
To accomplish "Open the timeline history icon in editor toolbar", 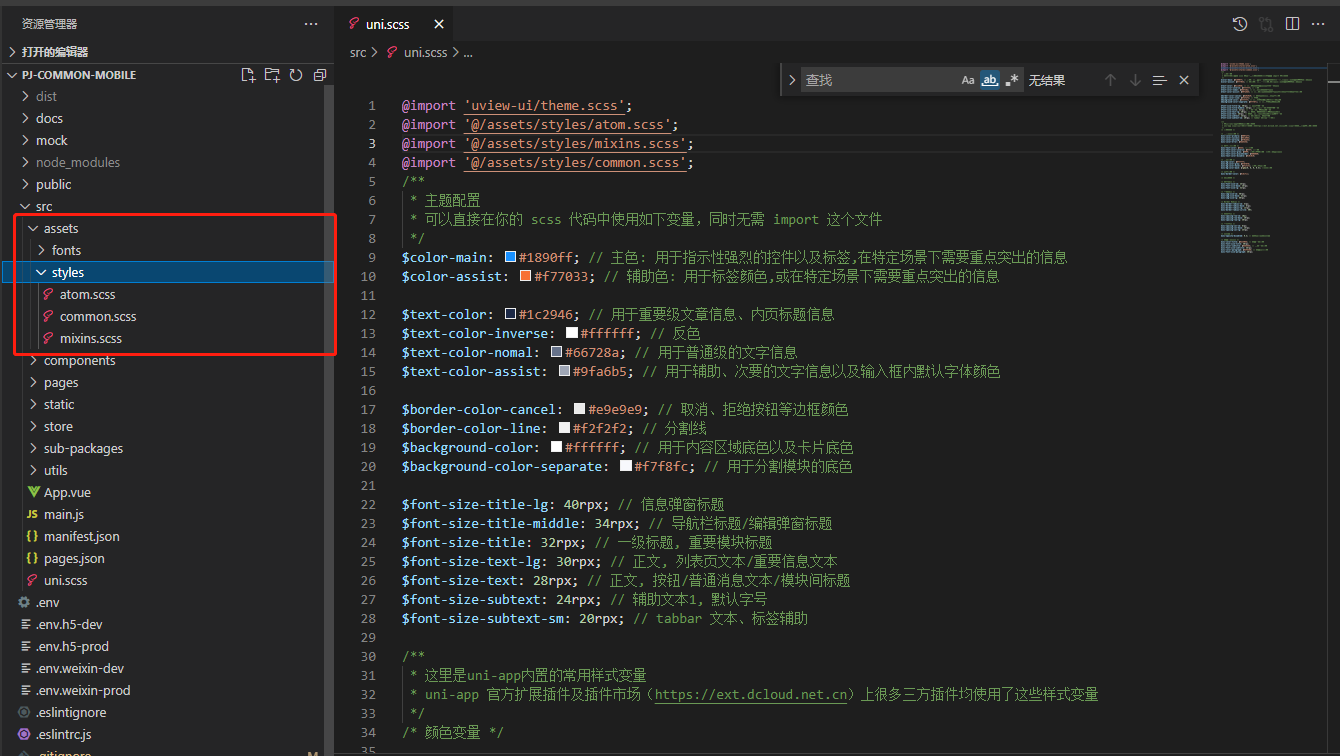I will (x=1240, y=24).
